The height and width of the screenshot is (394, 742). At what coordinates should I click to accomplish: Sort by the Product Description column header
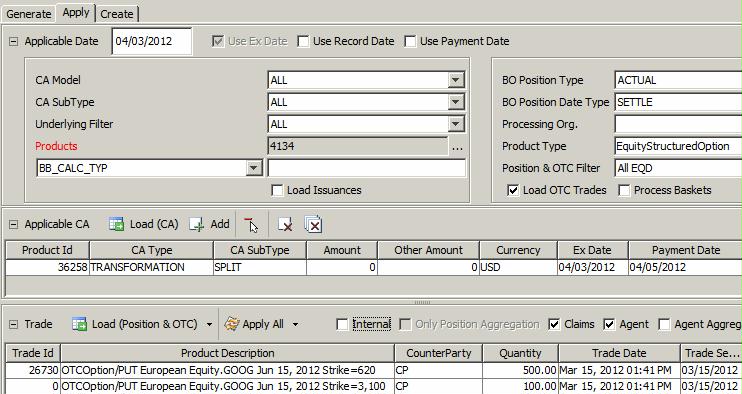[x=228, y=353]
